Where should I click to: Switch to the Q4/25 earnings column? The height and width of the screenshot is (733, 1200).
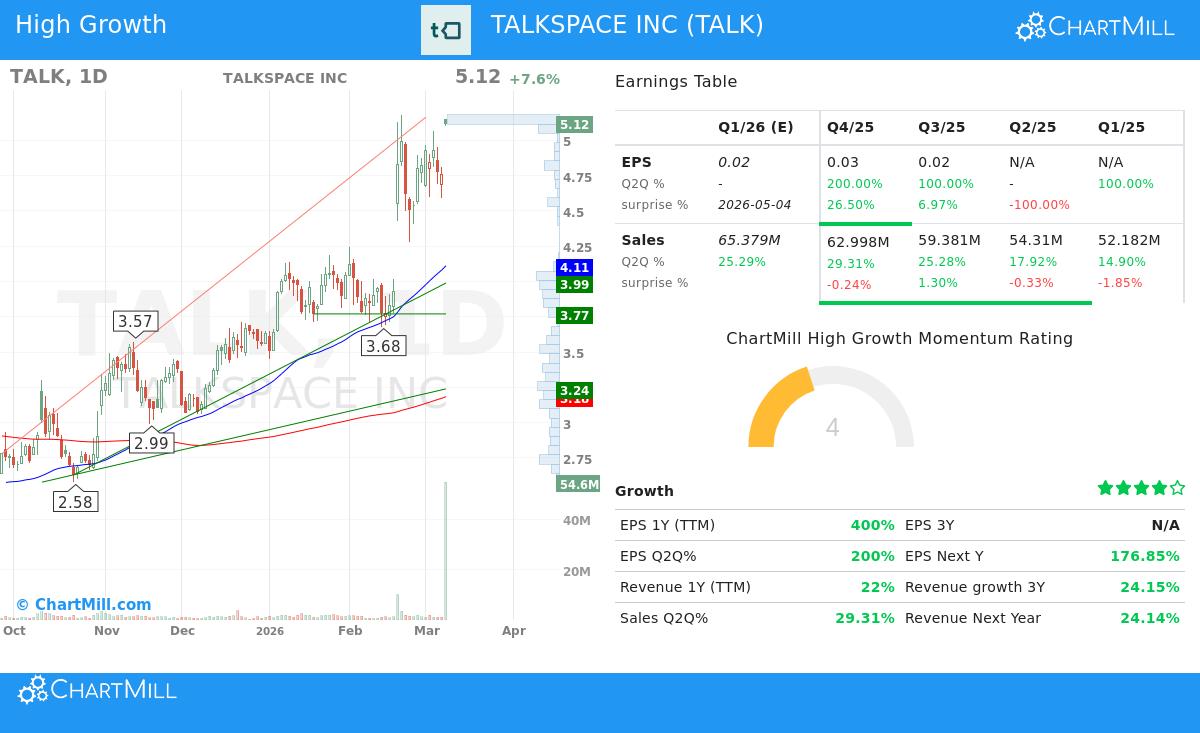coord(850,127)
